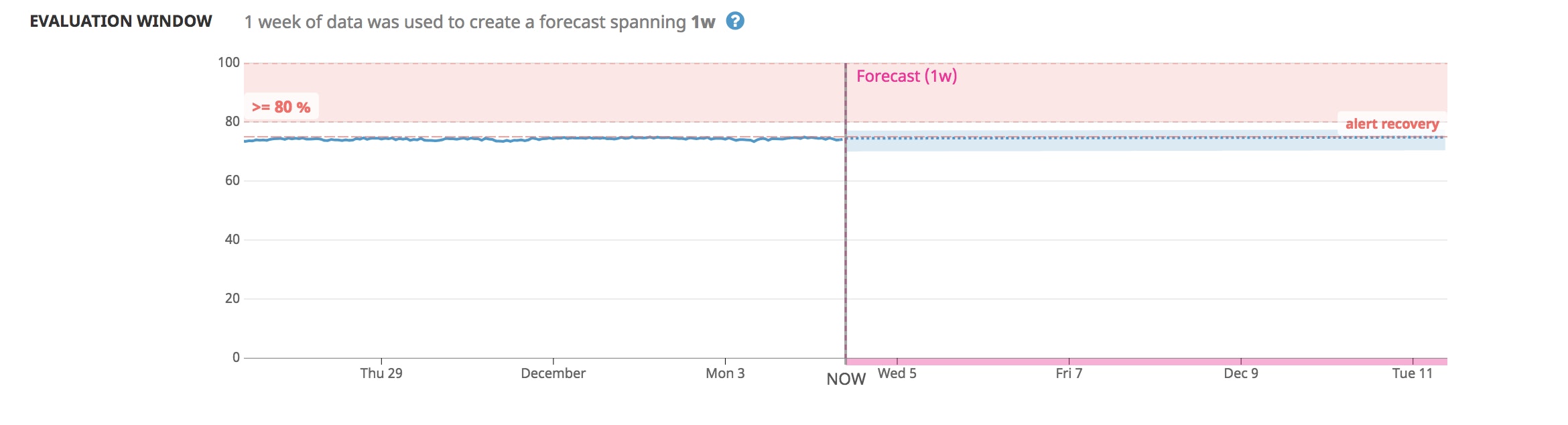This screenshot has height=425, width=1568.
Task: Select the "Dec 9" forecast date tick
Action: [x=1241, y=373]
